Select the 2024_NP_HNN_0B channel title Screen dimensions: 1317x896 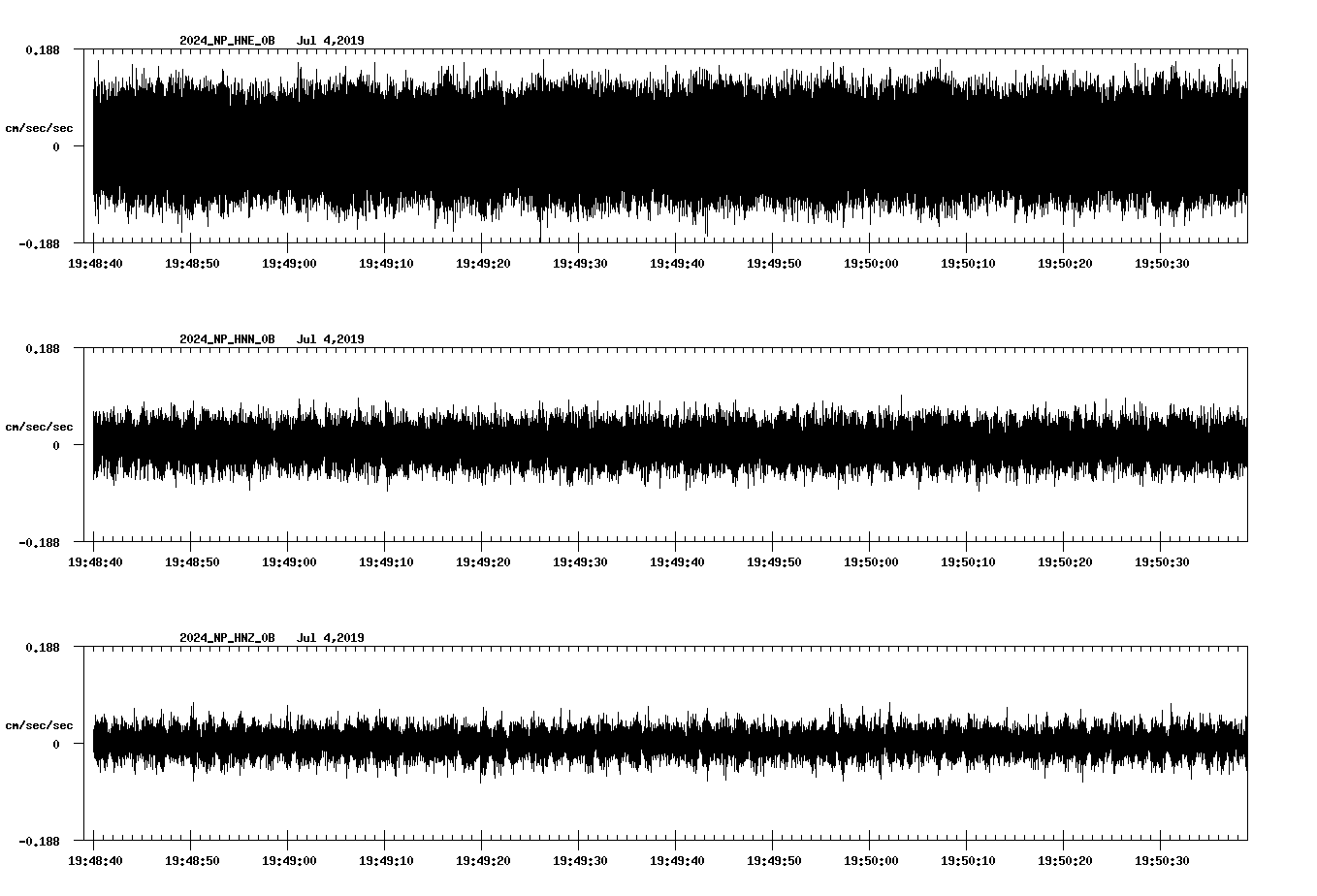point(227,339)
